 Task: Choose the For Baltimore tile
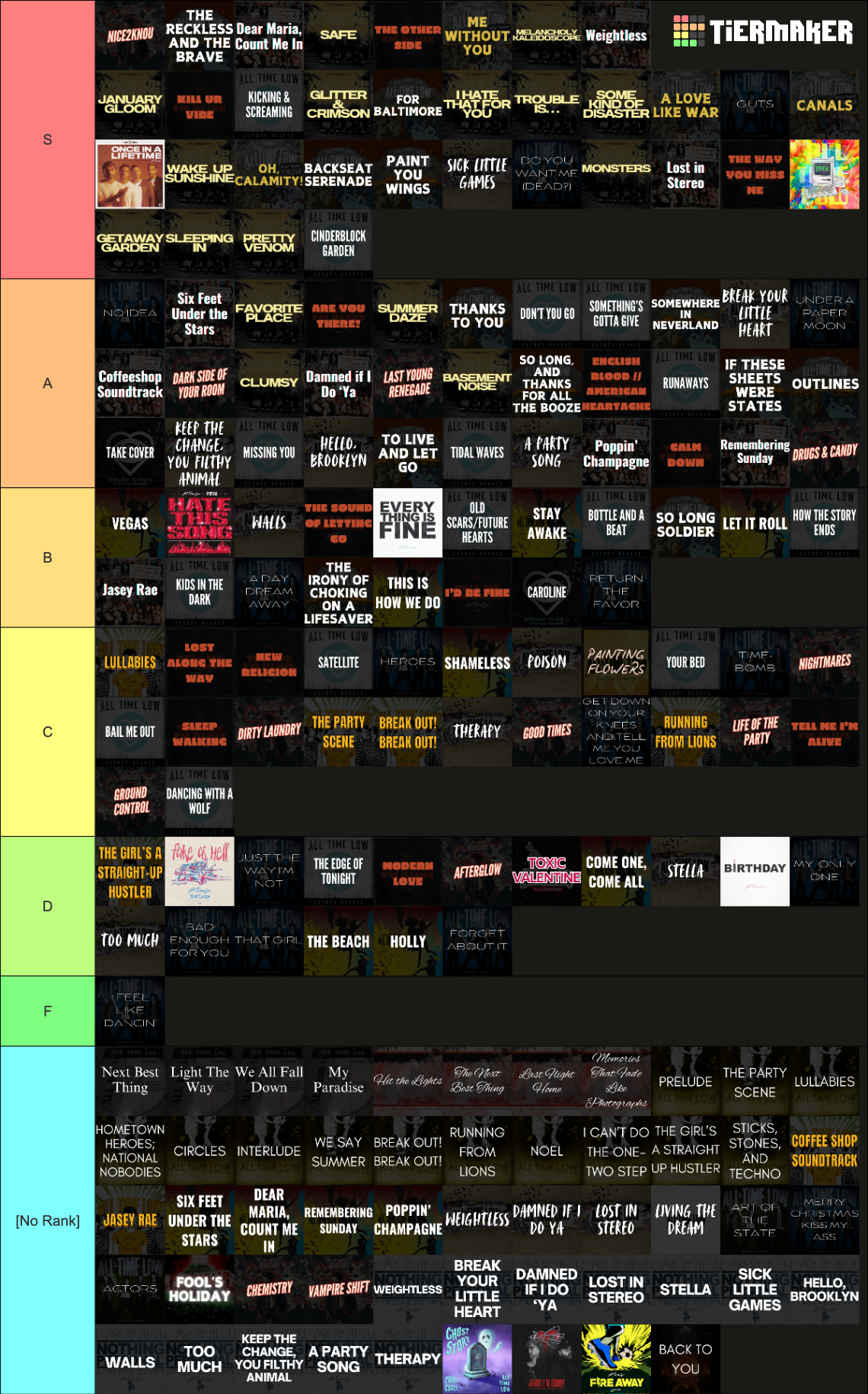[x=407, y=104]
